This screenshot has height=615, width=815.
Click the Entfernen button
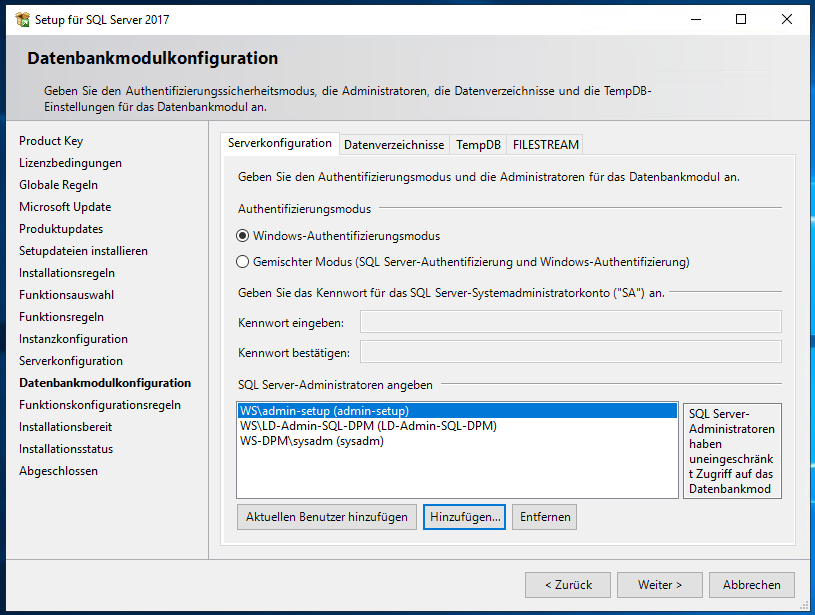point(544,517)
